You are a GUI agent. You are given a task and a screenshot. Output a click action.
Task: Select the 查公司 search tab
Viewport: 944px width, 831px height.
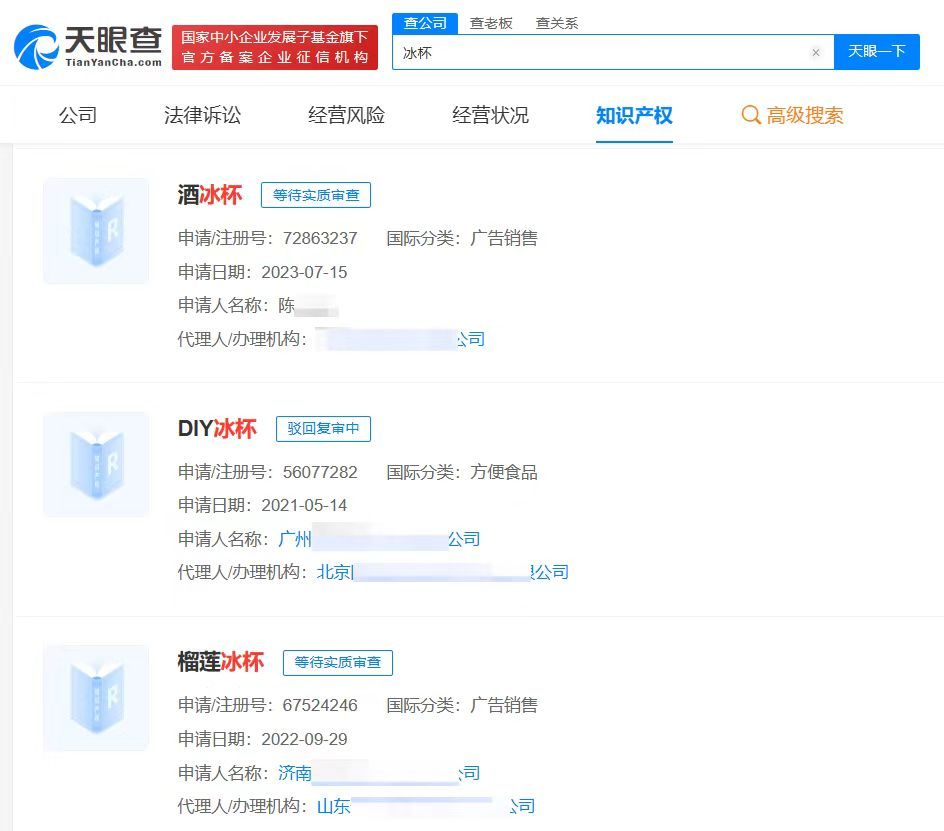click(x=424, y=22)
